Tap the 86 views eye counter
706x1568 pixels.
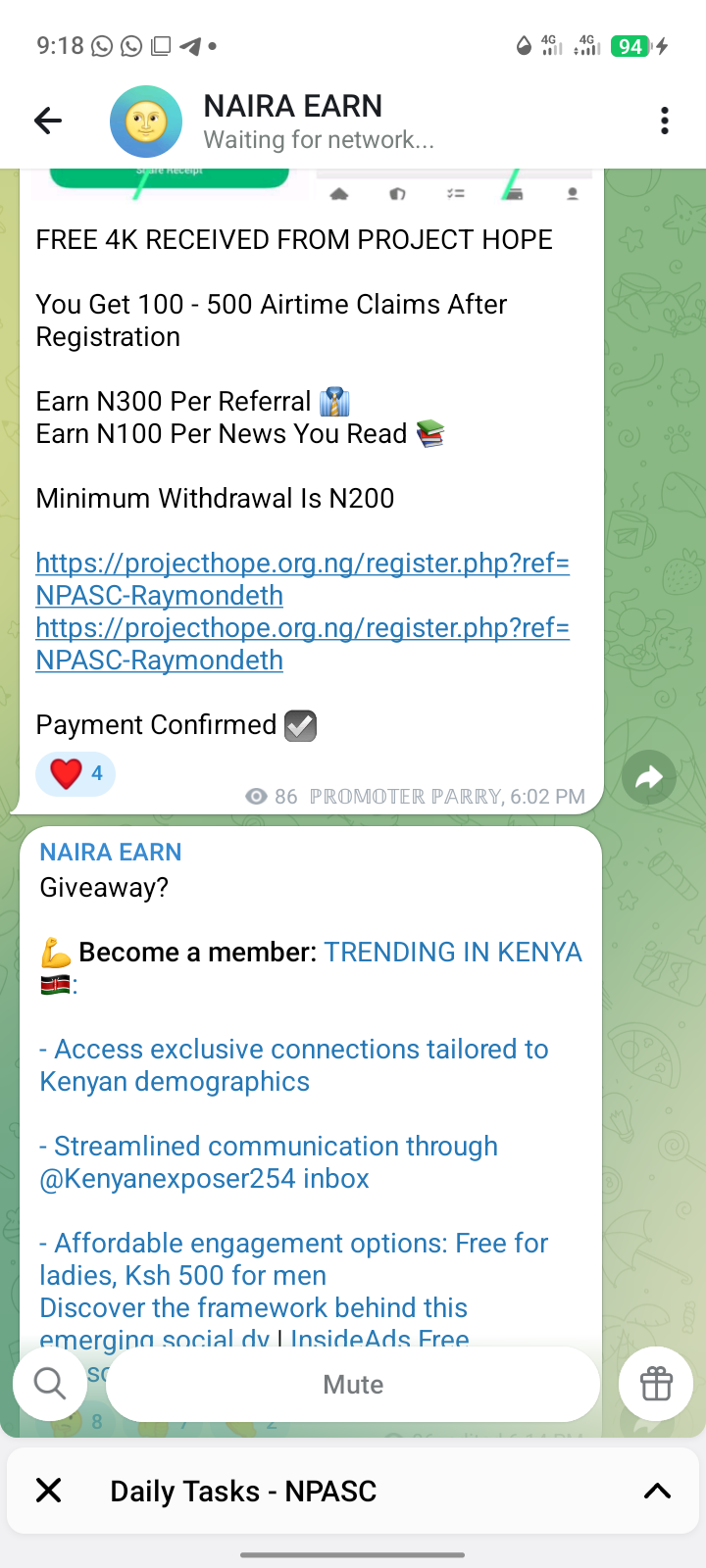coord(272,796)
